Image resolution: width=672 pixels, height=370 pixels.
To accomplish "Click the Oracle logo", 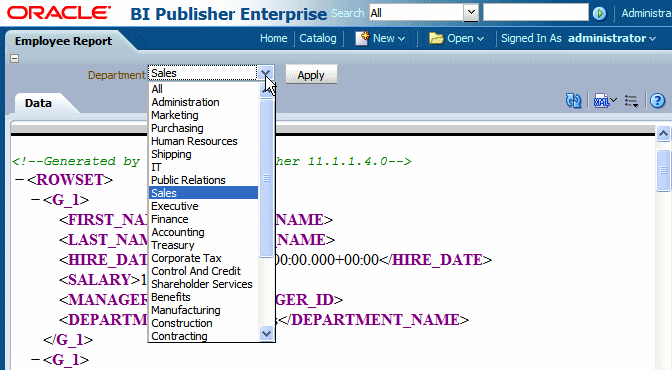I will point(59,13).
